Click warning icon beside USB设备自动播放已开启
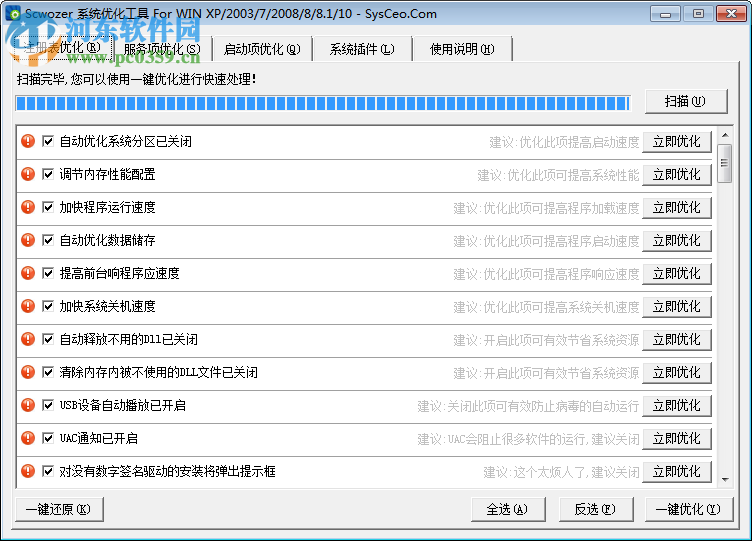 tap(28, 405)
